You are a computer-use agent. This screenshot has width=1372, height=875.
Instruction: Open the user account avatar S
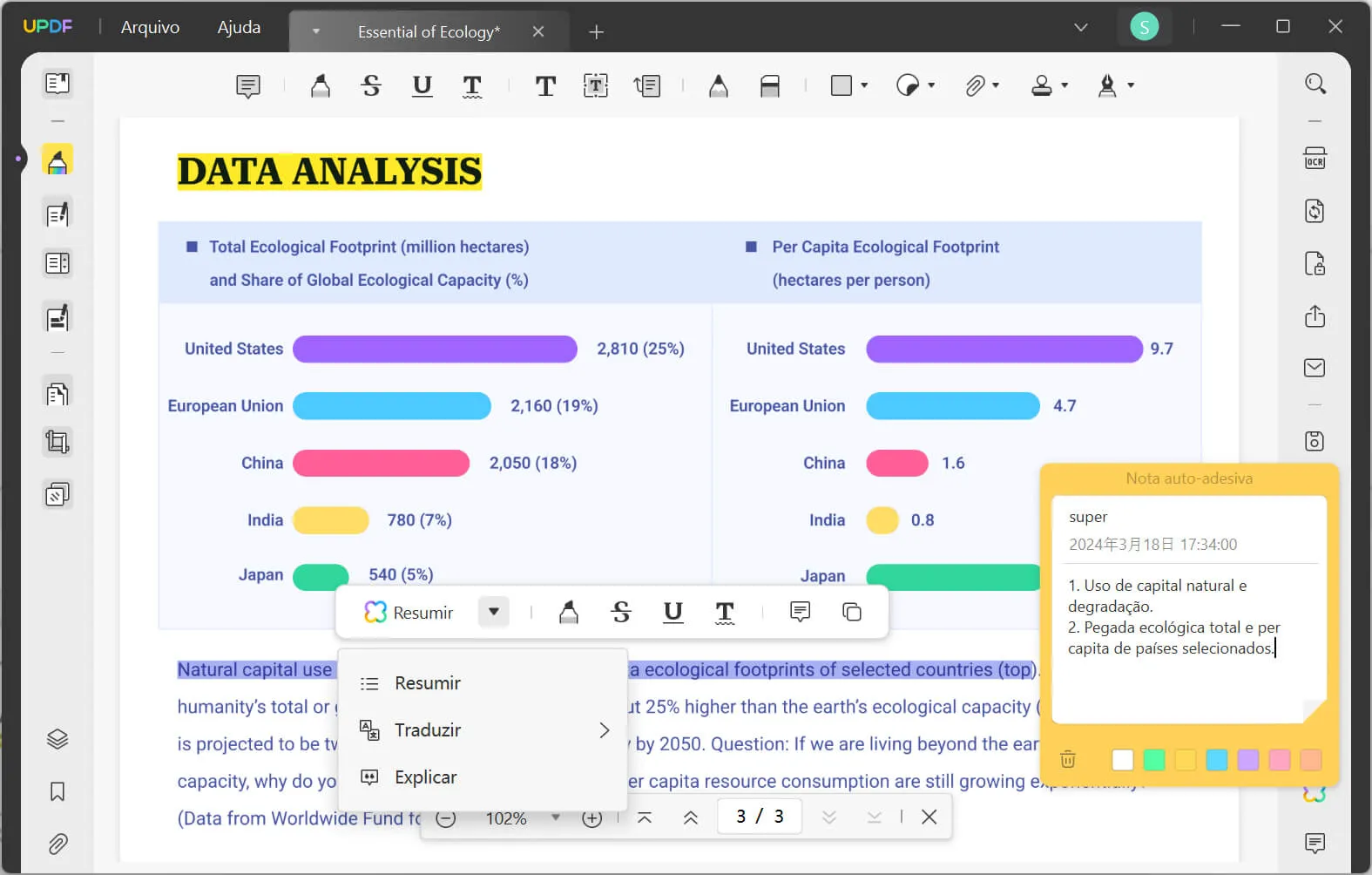1145,27
